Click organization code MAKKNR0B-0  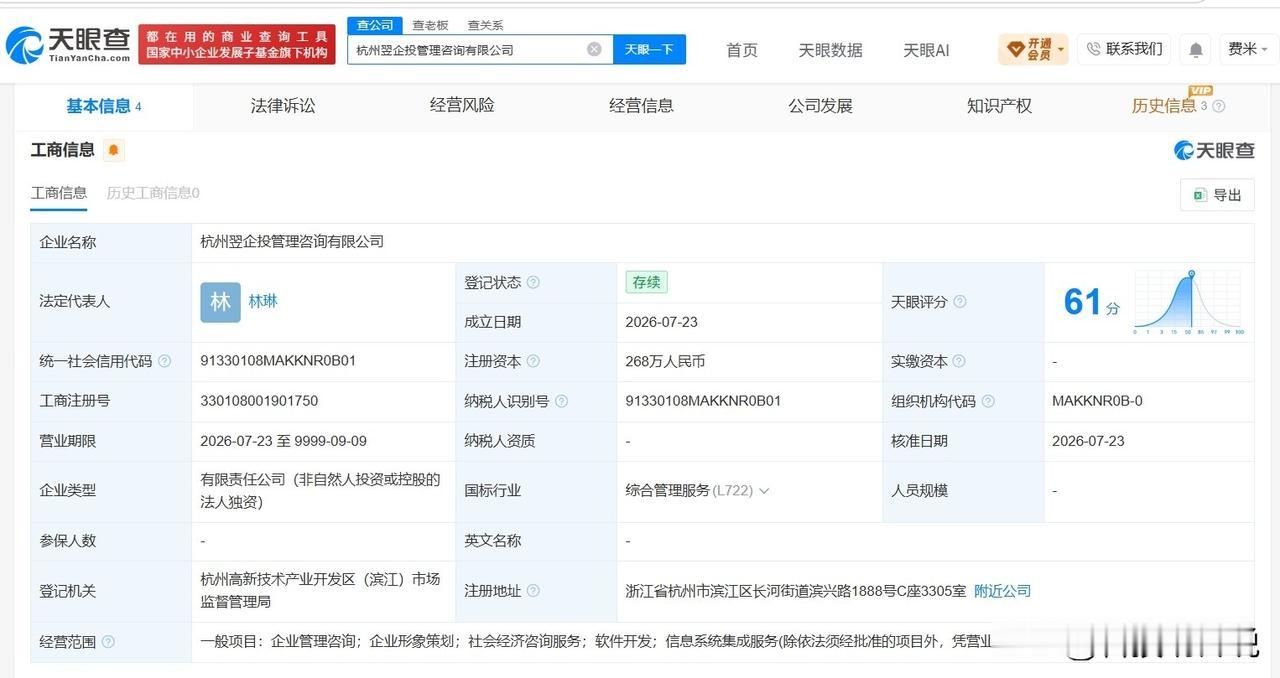[x=1097, y=401]
